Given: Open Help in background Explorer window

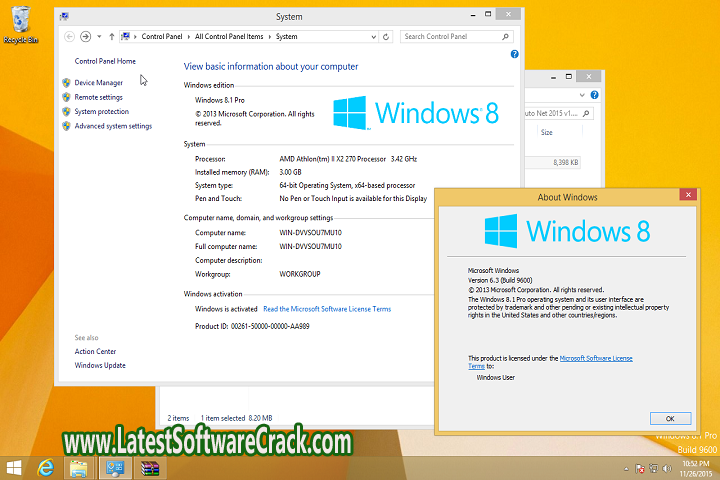Looking at the screenshot, I should [594, 95].
